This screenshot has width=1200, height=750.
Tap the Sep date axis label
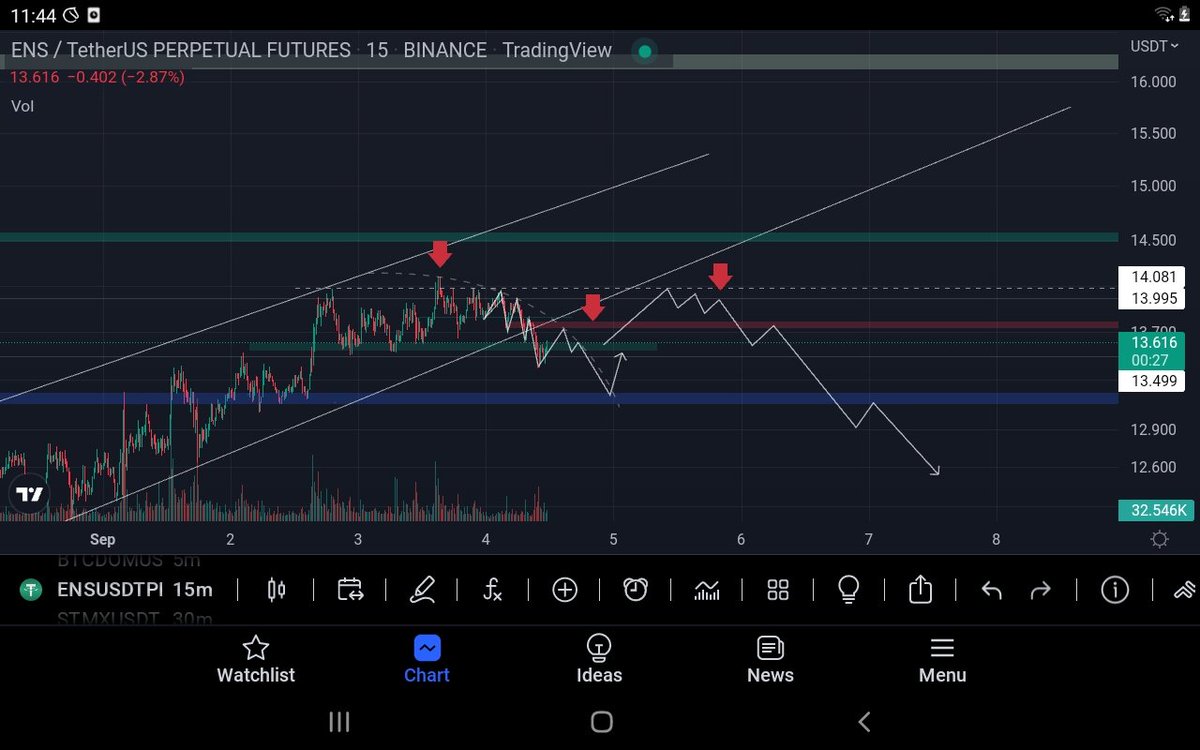click(x=102, y=540)
